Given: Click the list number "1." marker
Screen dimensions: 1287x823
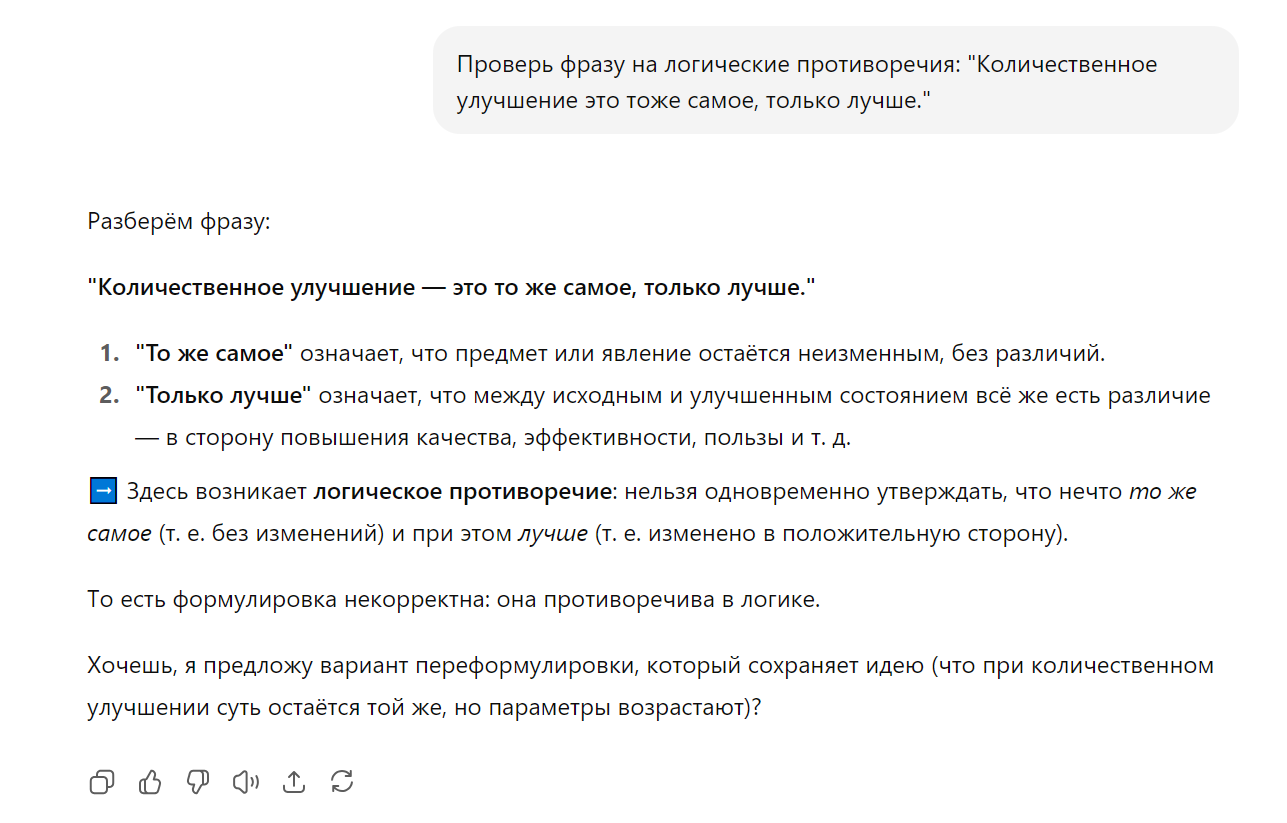Looking at the screenshot, I should pos(108,352).
